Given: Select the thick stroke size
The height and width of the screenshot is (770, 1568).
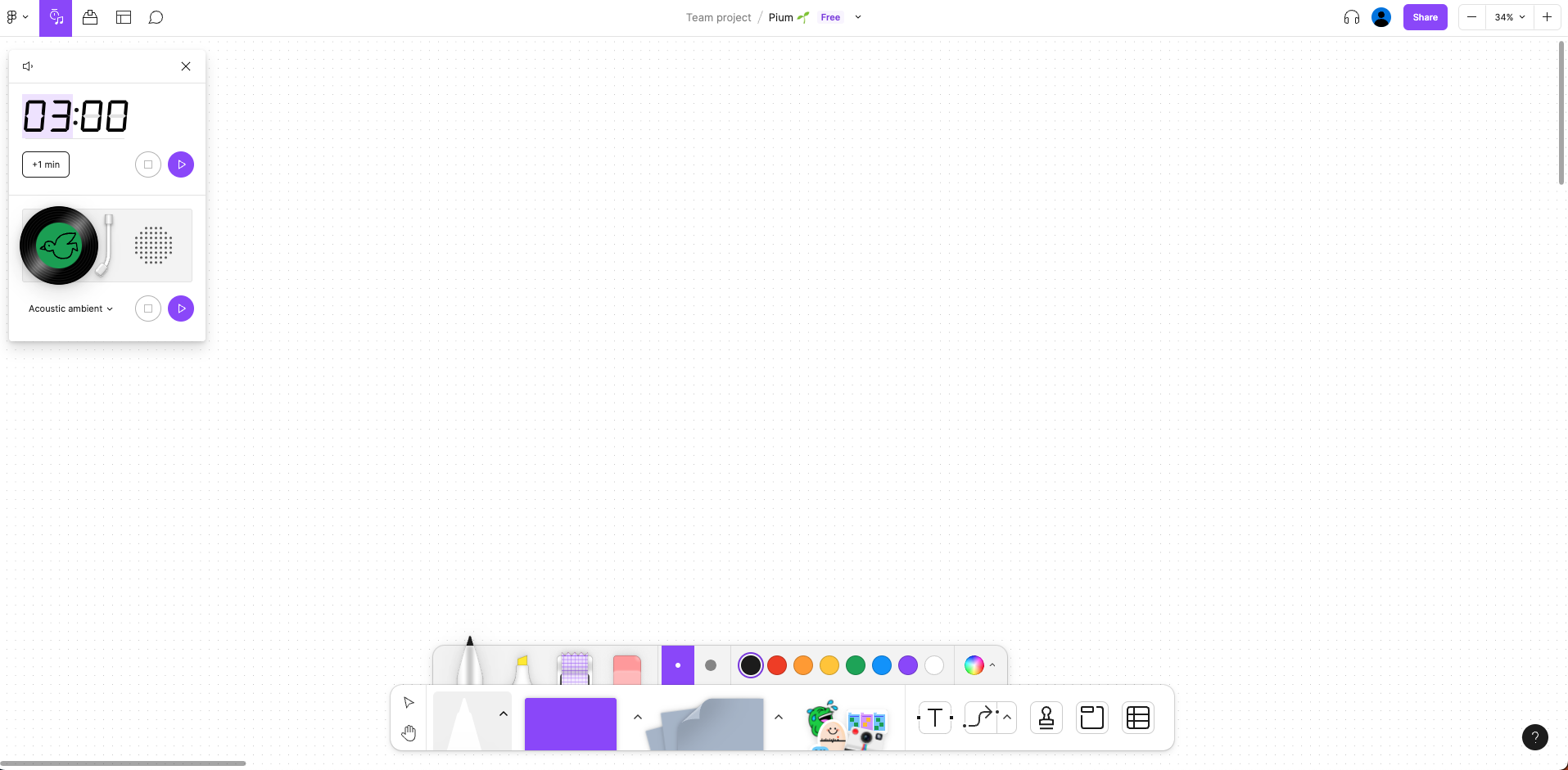Looking at the screenshot, I should 711,665.
